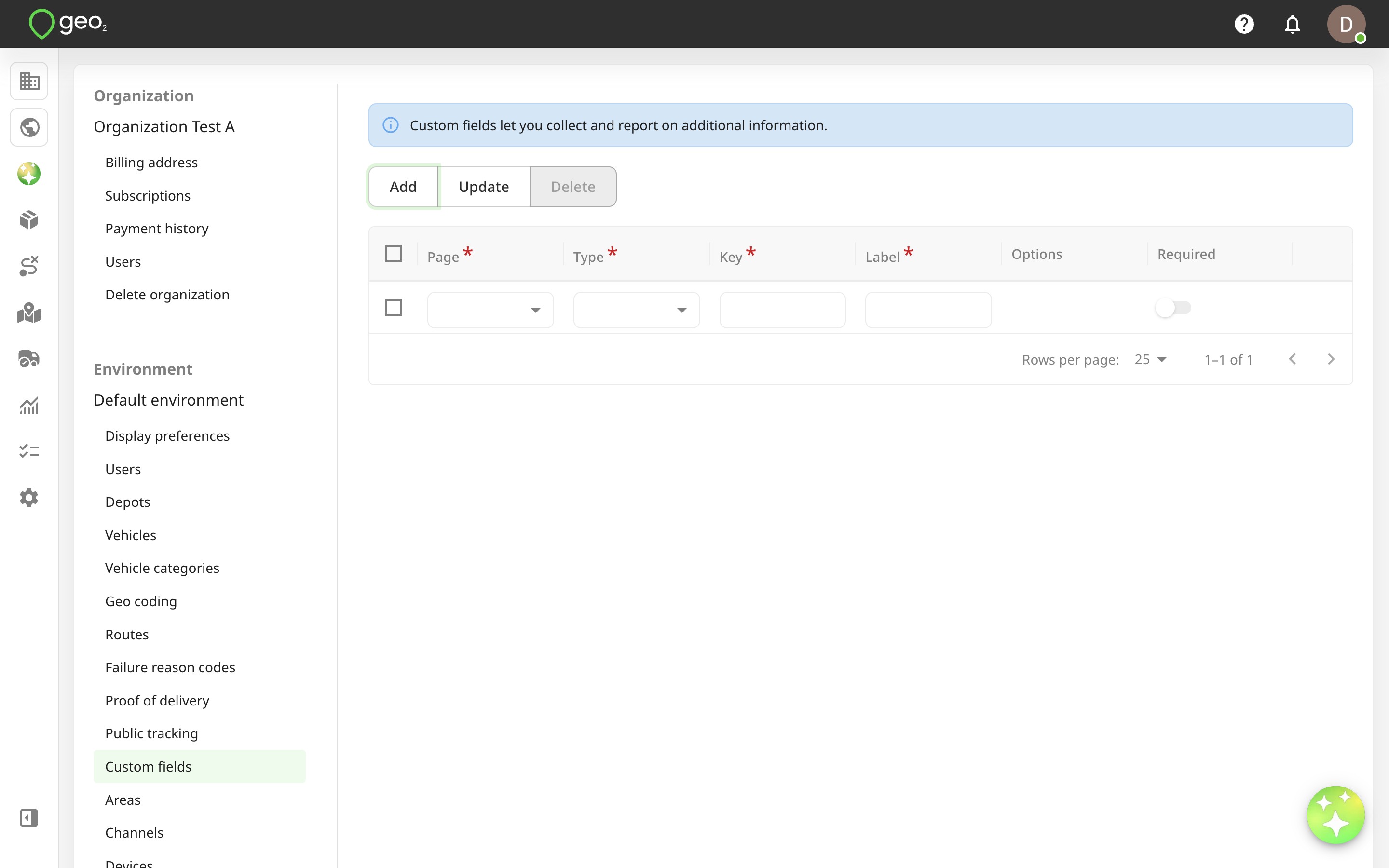
Task: Open the analytics chart icon in sidebar
Action: click(x=29, y=405)
